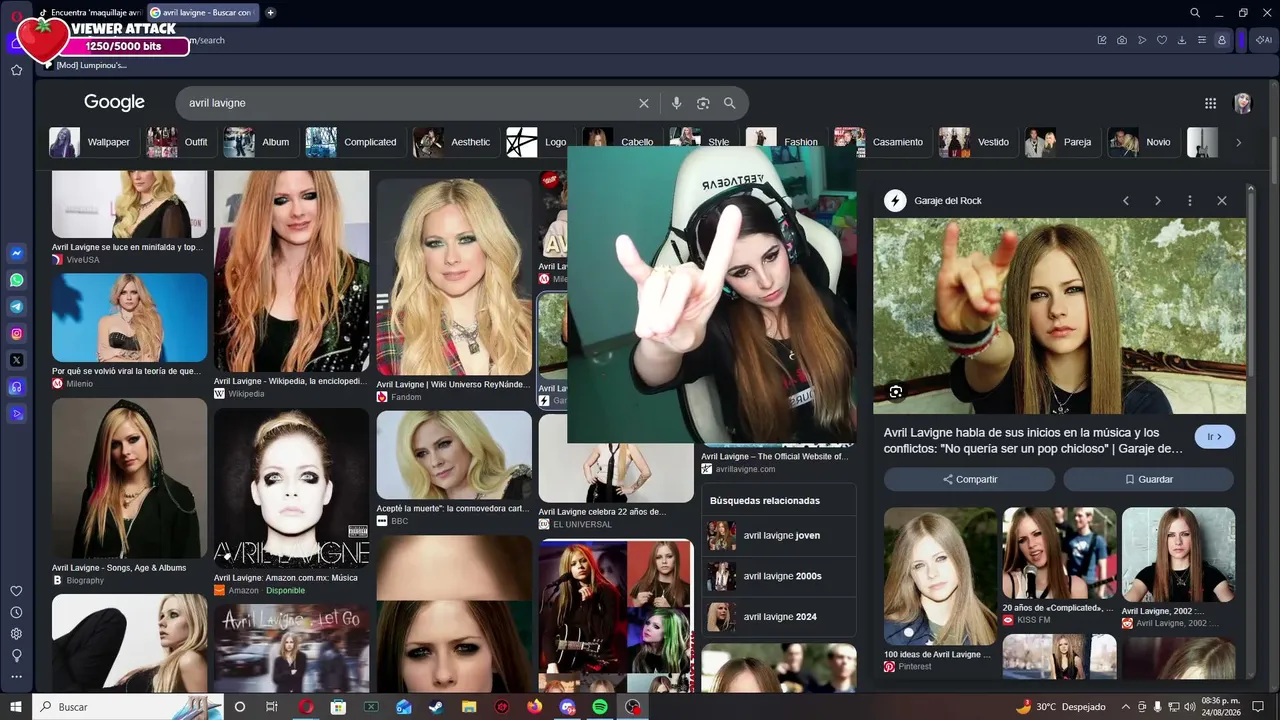Image resolution: width=1280 pixels, height=720 pixels.
Task: Open a new browser tab
Action: pyautogui.click(x=270, y=13)
